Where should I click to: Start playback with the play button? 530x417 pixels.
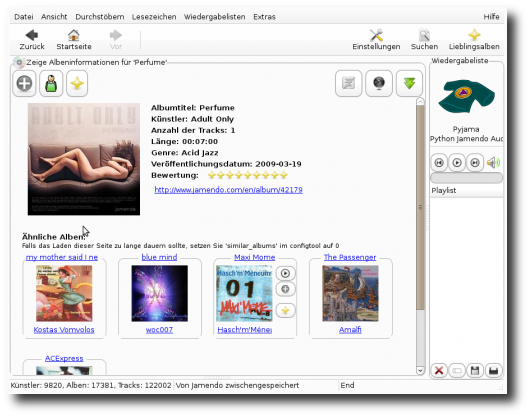457,163
